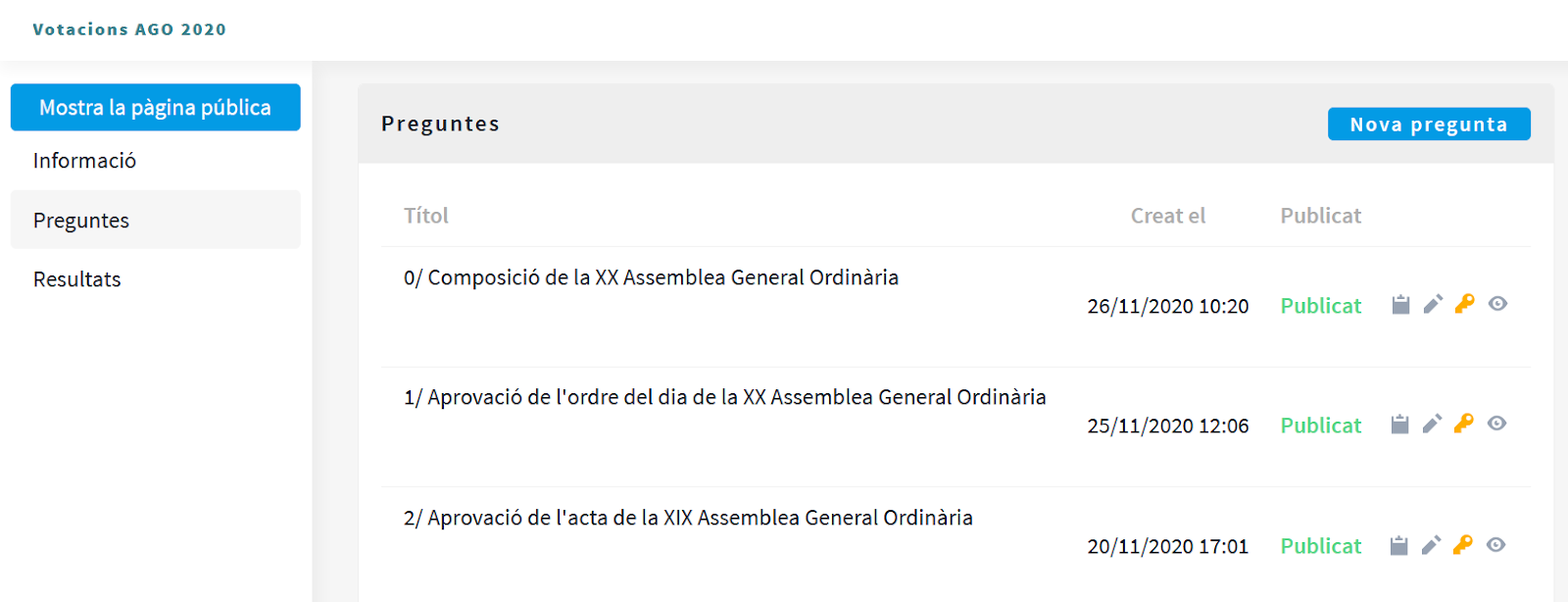Click orange key icon for question 2/
Screen dimensions: 1568x602
point(1463,545)
